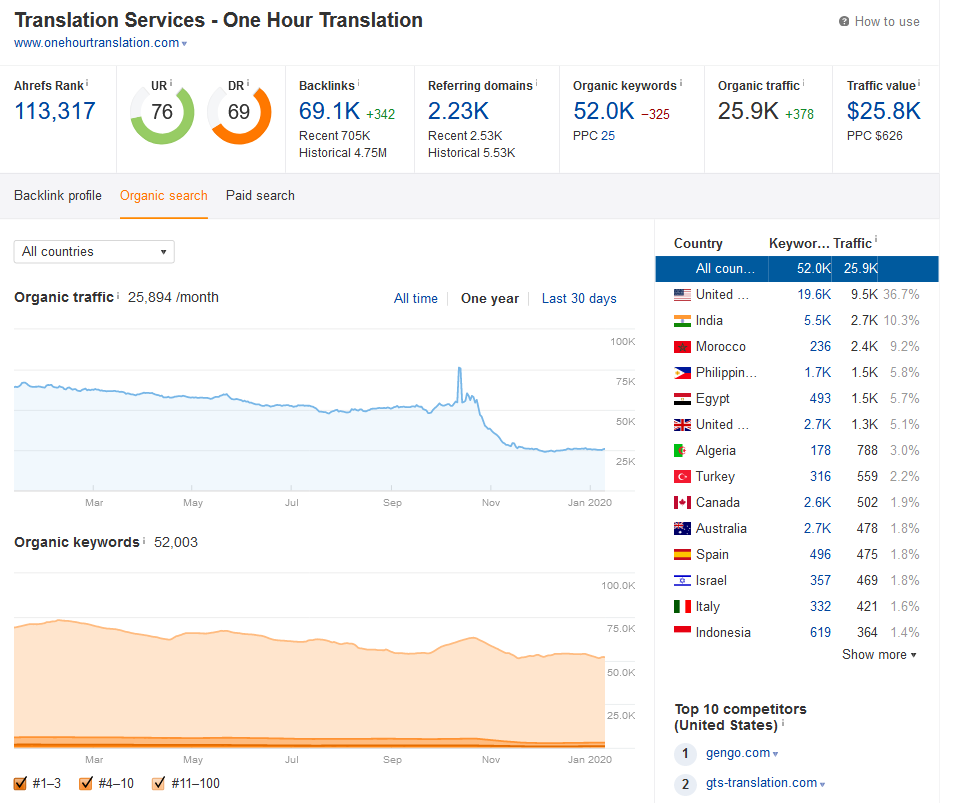Click the 496 keywords value for Spain
This screenshot has height=803, width=958.
point(821,554)
